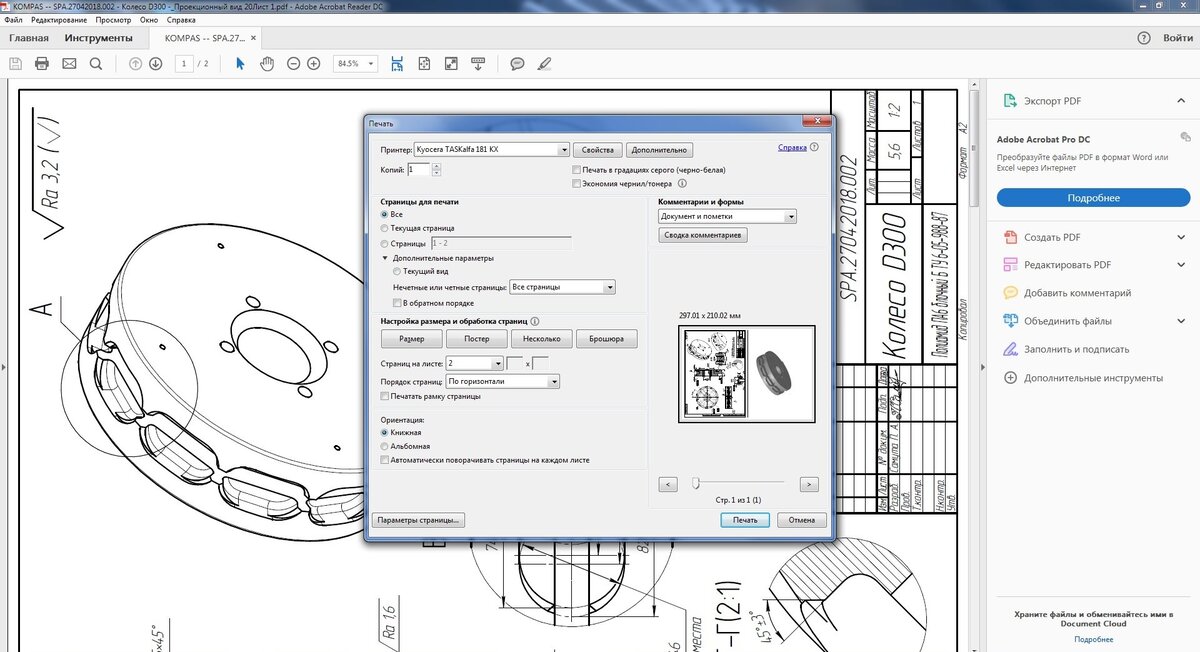Screen dimensions: 1200x652
Task: Click the Подробнее blue button
Action: click(x=1093, y=198)
